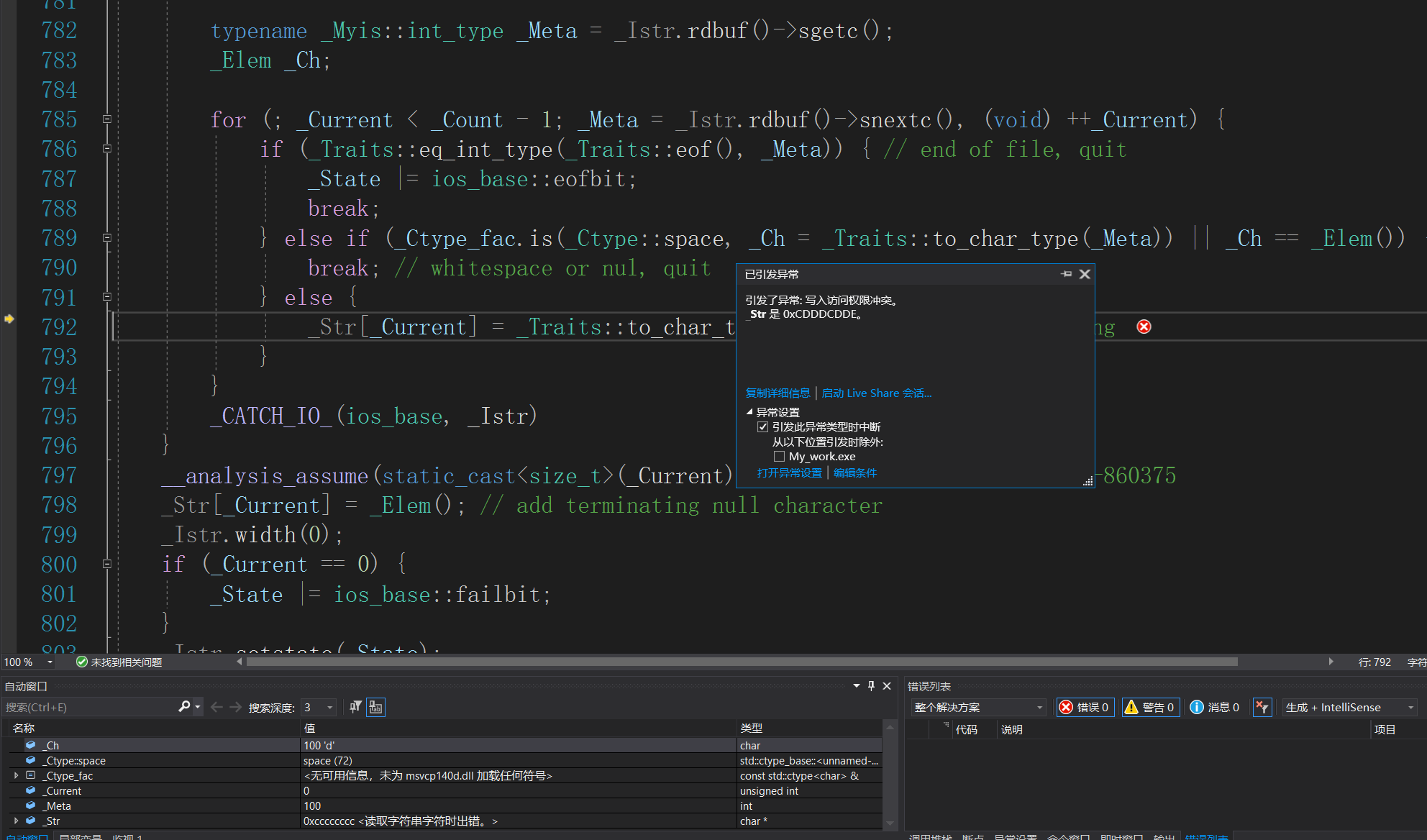The width and height of the screenshot is (1427, 840).
Task: Click the object icon beside _Ctype_fac
Action: [x=31, y=775]
